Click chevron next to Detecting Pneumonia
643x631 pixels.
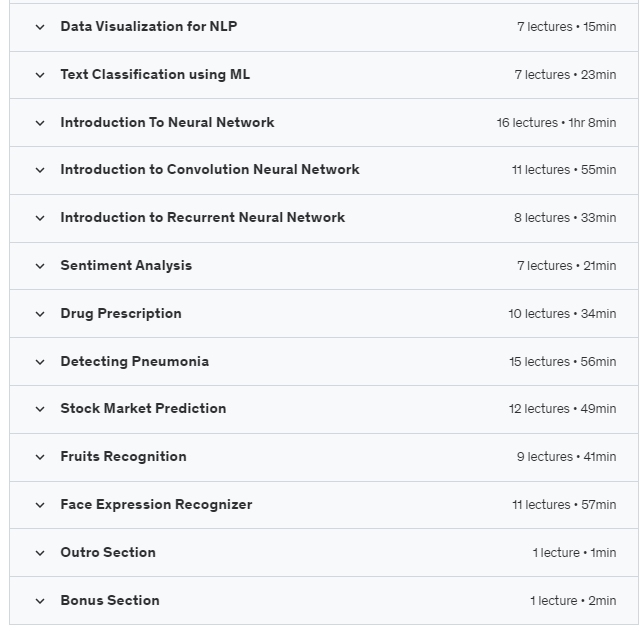pos(40,362)
